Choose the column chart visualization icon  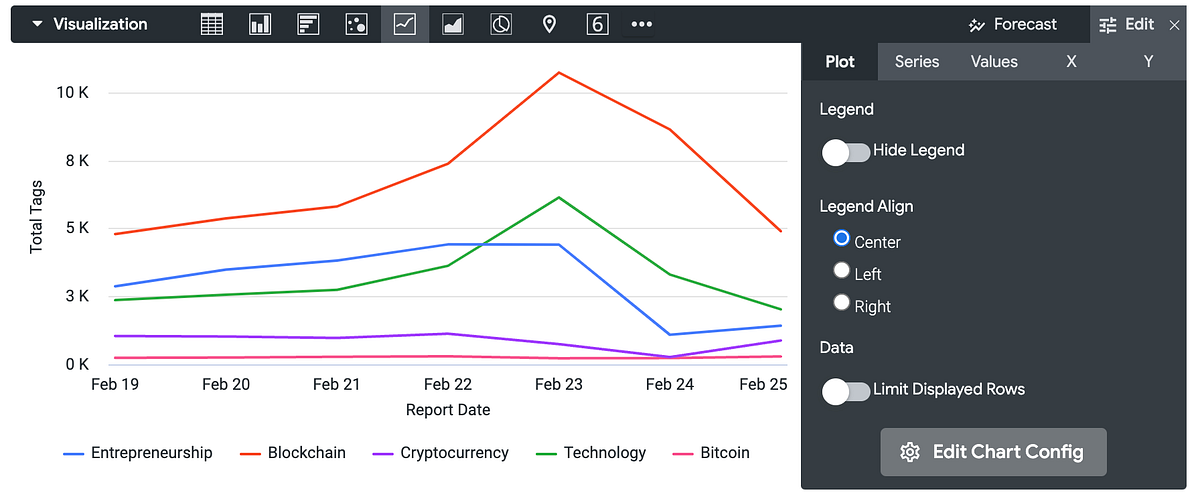[260, 25]
